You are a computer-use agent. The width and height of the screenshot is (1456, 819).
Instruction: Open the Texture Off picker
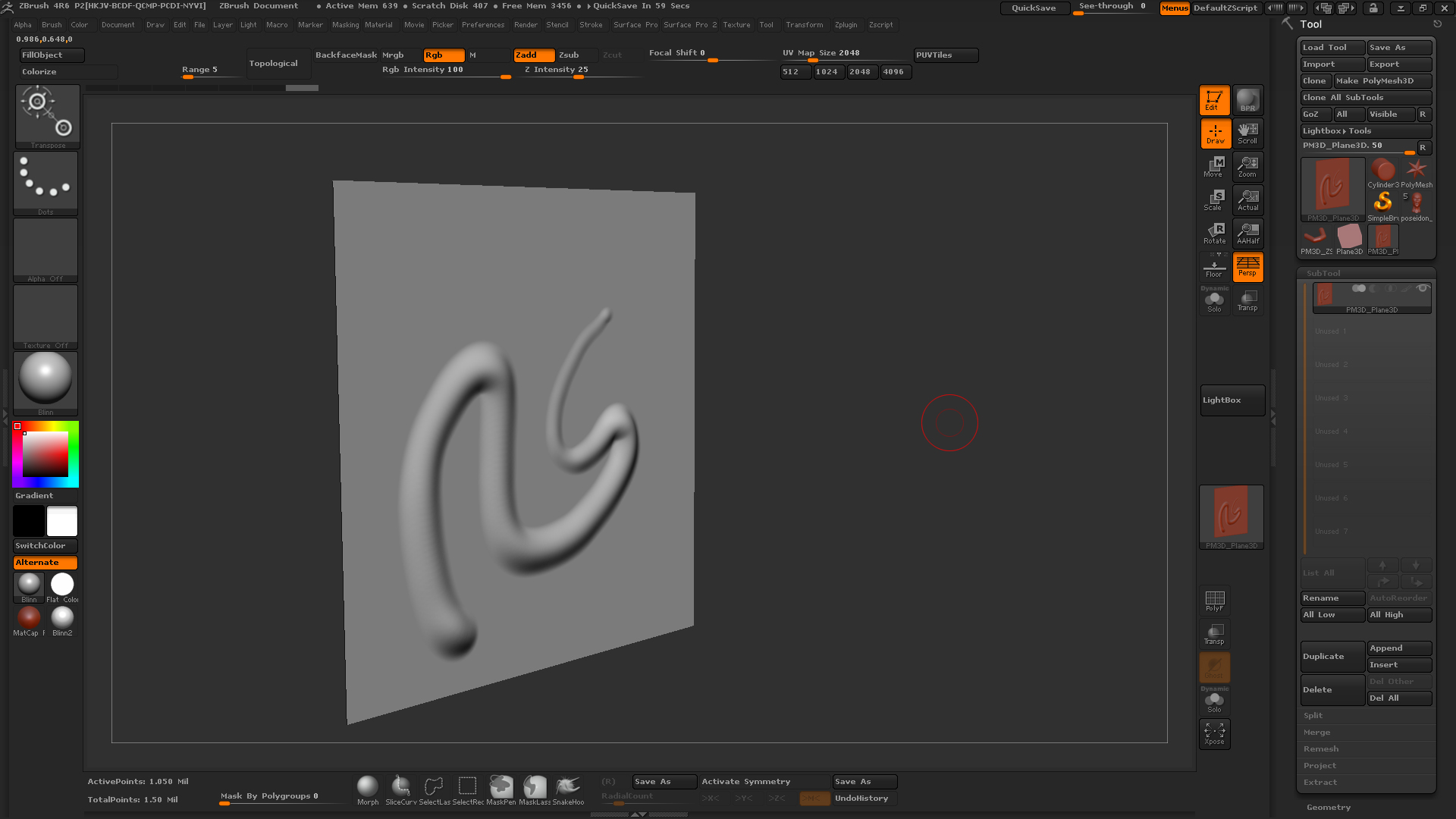click(45, 317)
